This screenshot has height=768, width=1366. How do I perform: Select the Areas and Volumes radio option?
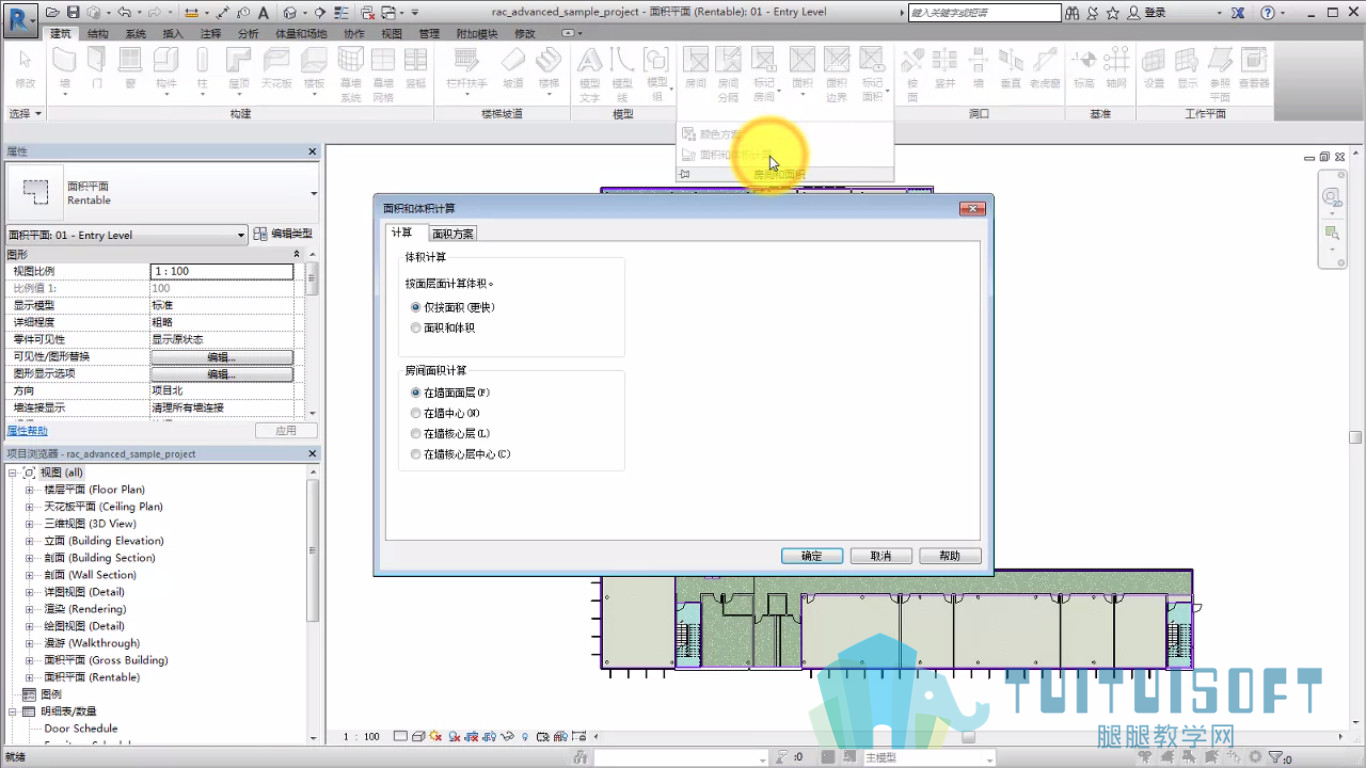point(442,328)
